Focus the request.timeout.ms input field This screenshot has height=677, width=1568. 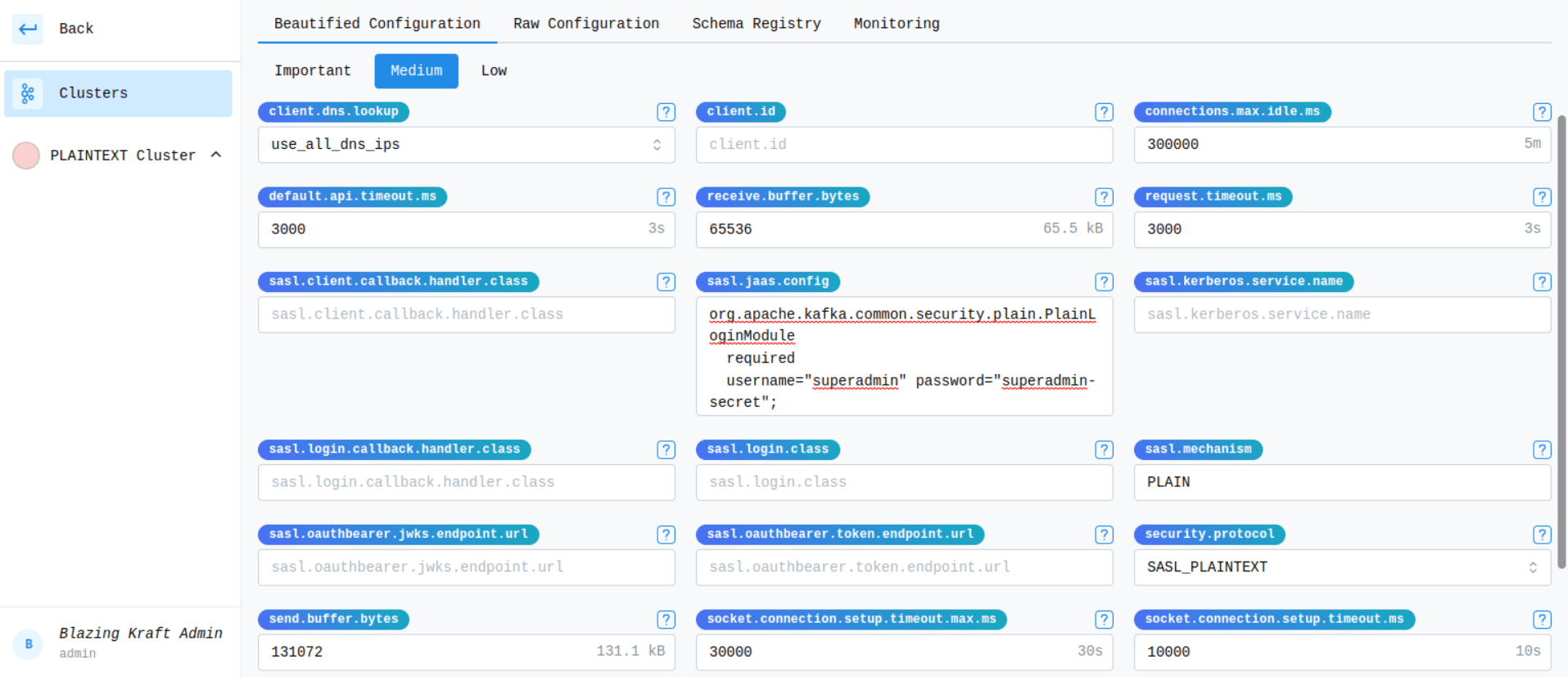(1342, 230)
